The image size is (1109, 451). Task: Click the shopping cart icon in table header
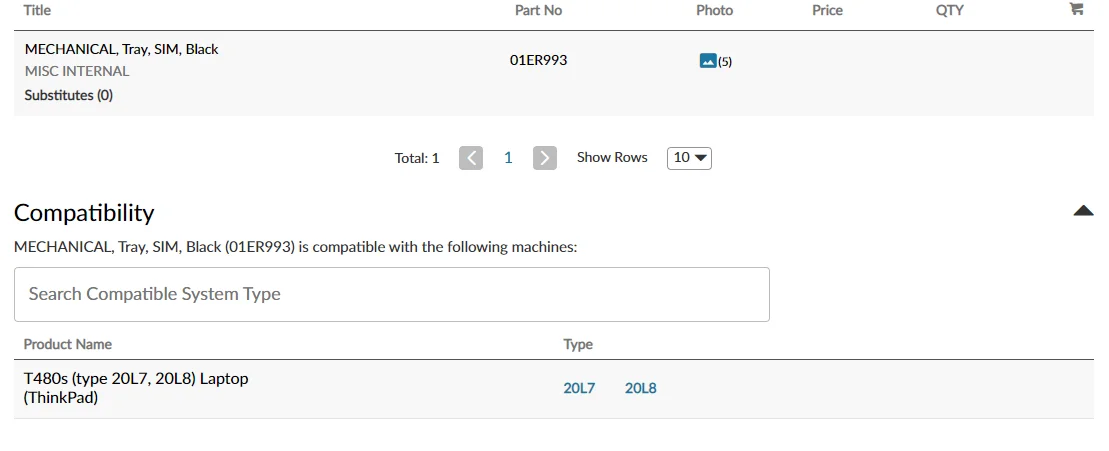click(1076, 9)
